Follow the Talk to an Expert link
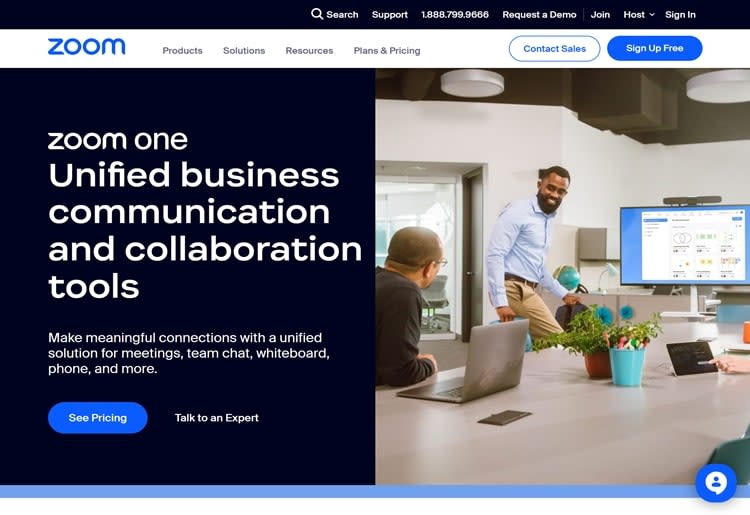 tap(216, 418)
